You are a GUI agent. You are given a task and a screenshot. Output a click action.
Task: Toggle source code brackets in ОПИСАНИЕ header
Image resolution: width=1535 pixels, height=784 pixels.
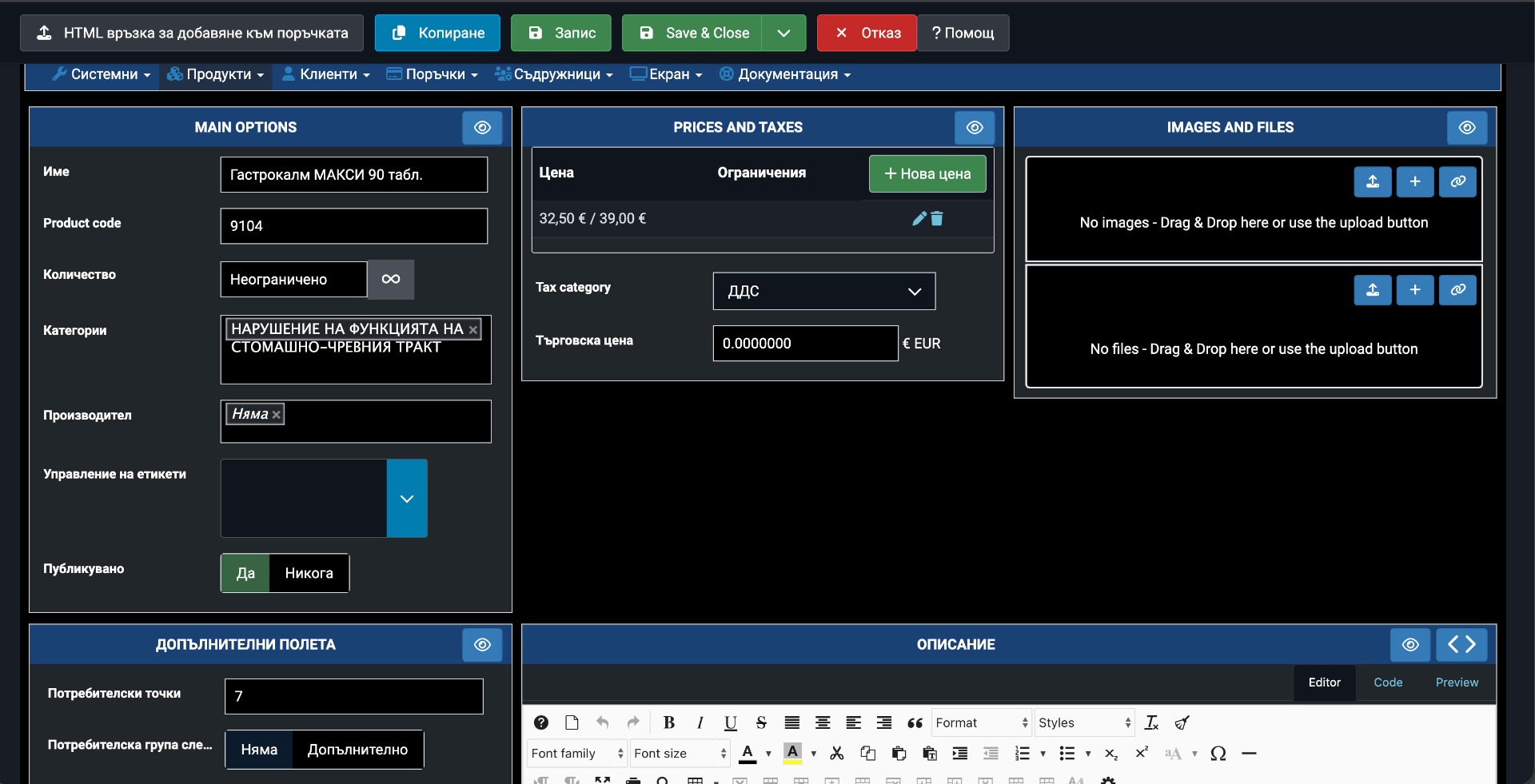coord(1461,644)
